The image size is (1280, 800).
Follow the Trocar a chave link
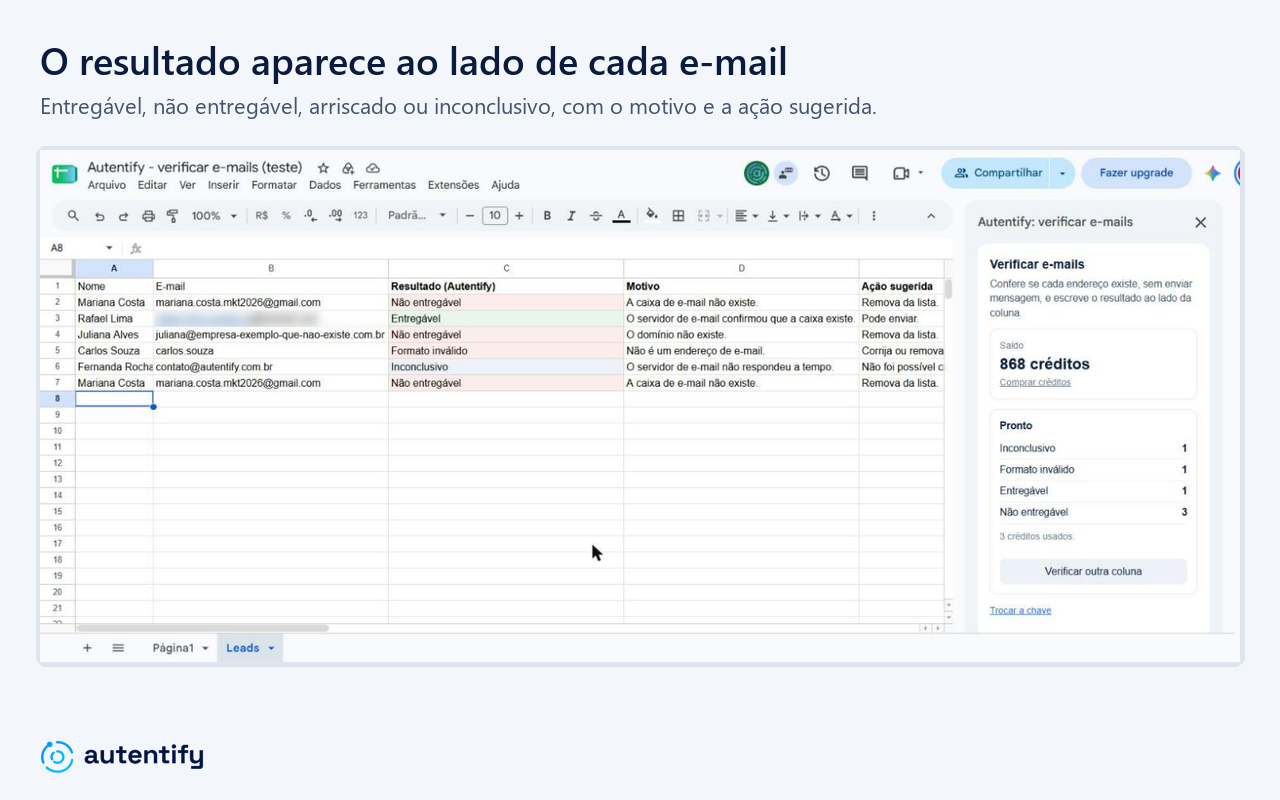click(x=1020, y=610)
